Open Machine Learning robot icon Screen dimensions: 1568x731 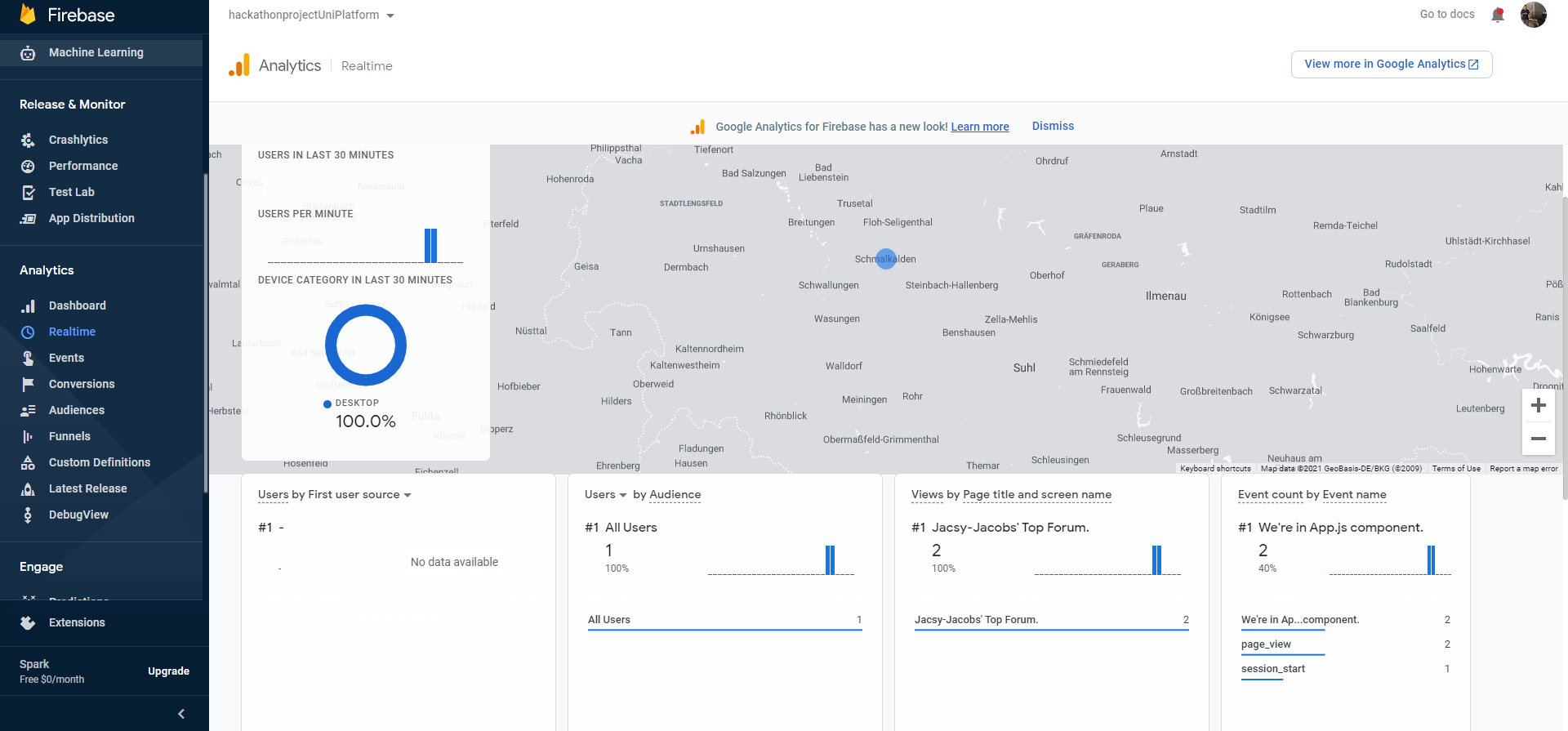[28, 53]
